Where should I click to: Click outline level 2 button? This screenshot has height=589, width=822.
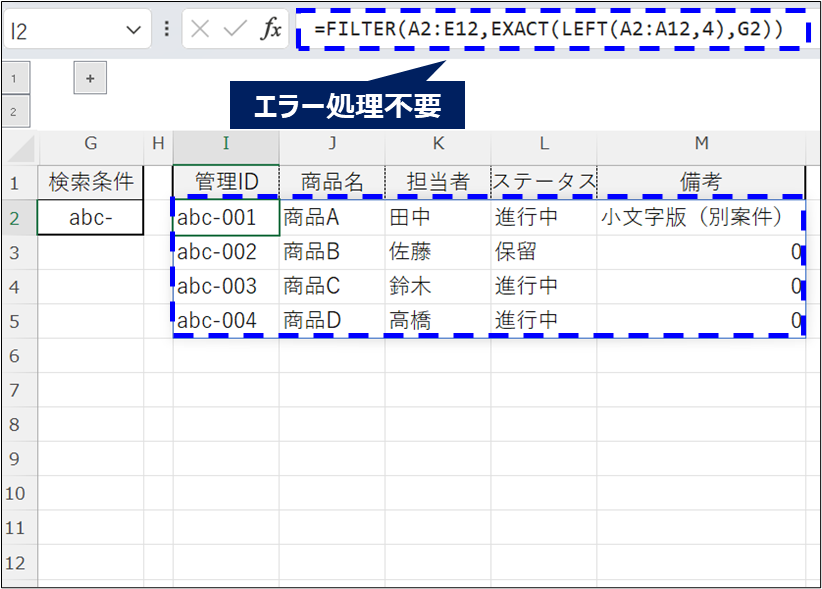[x=15, y=111]
